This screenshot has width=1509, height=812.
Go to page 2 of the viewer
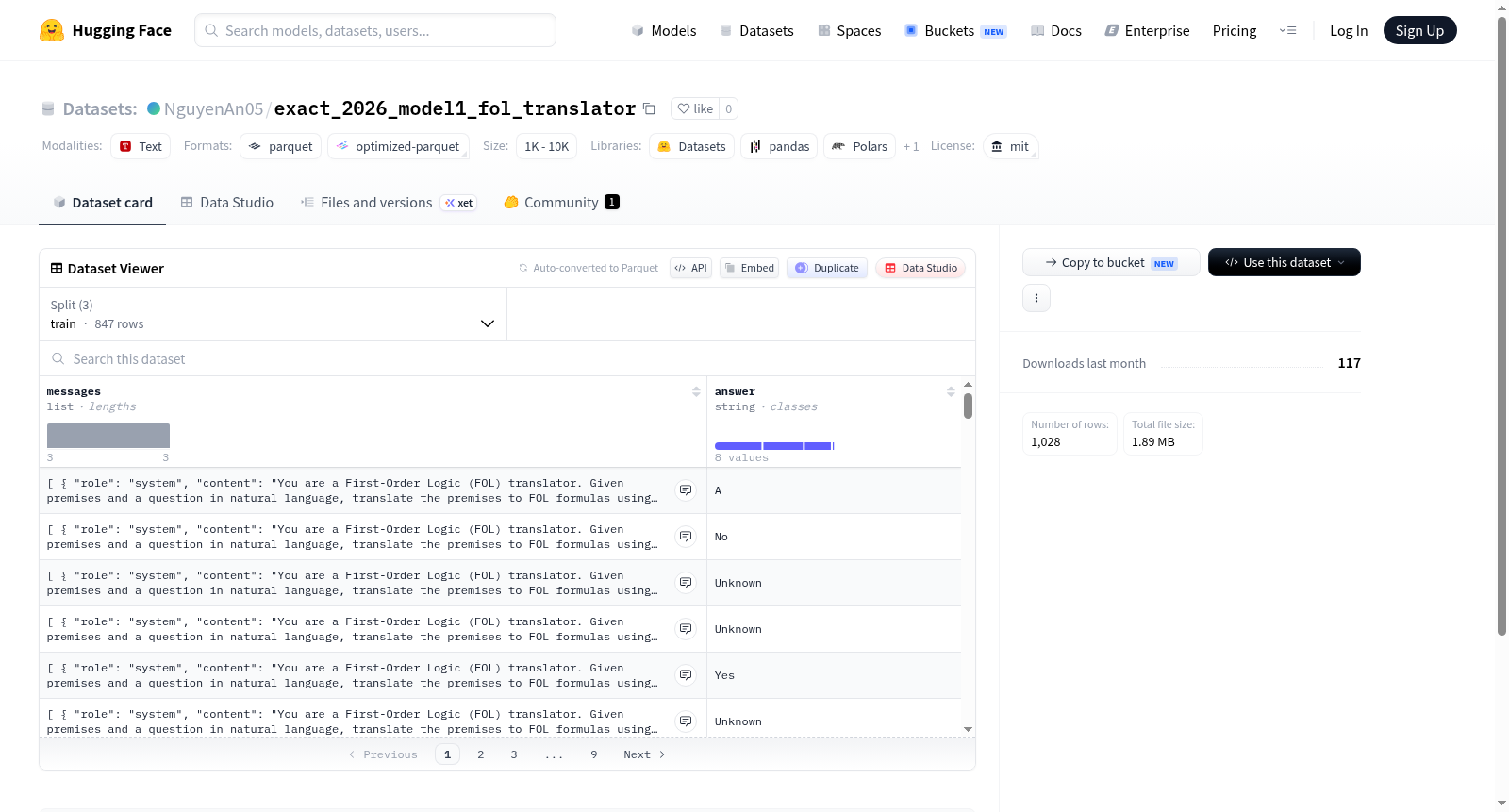click(481, 754)
